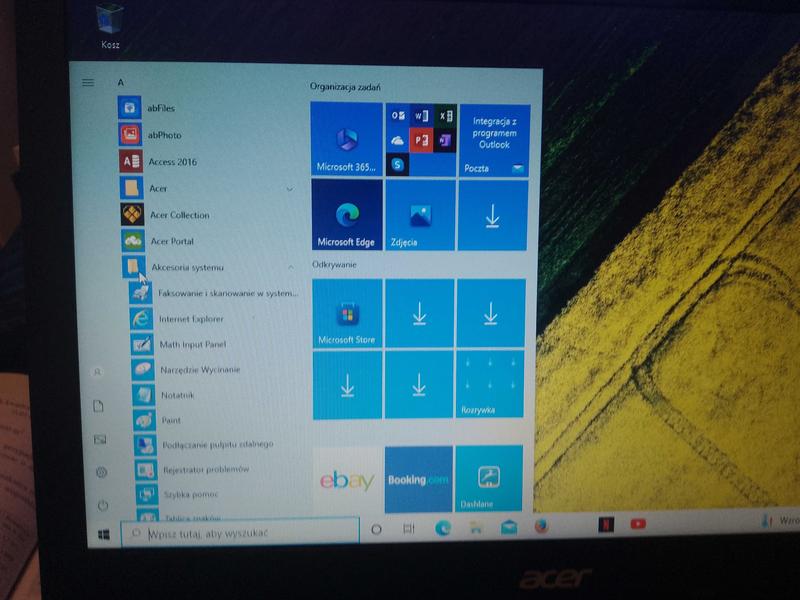Image resolution: width=800 pixels, height=600 pixels.
Task: Expand the Acer folder
Action: point(289,189)
